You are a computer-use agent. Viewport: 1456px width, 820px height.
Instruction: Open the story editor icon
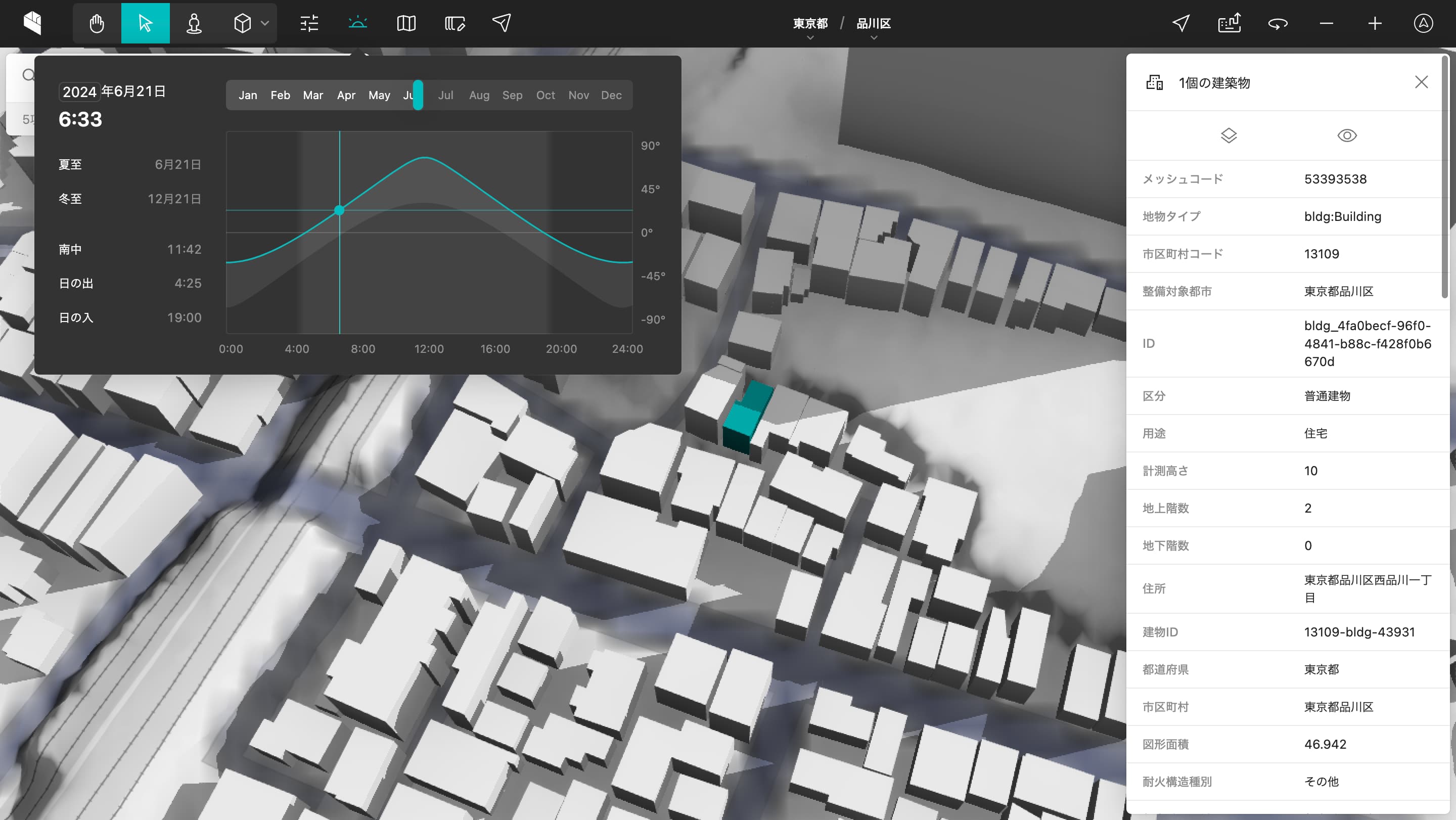[454, 23]
